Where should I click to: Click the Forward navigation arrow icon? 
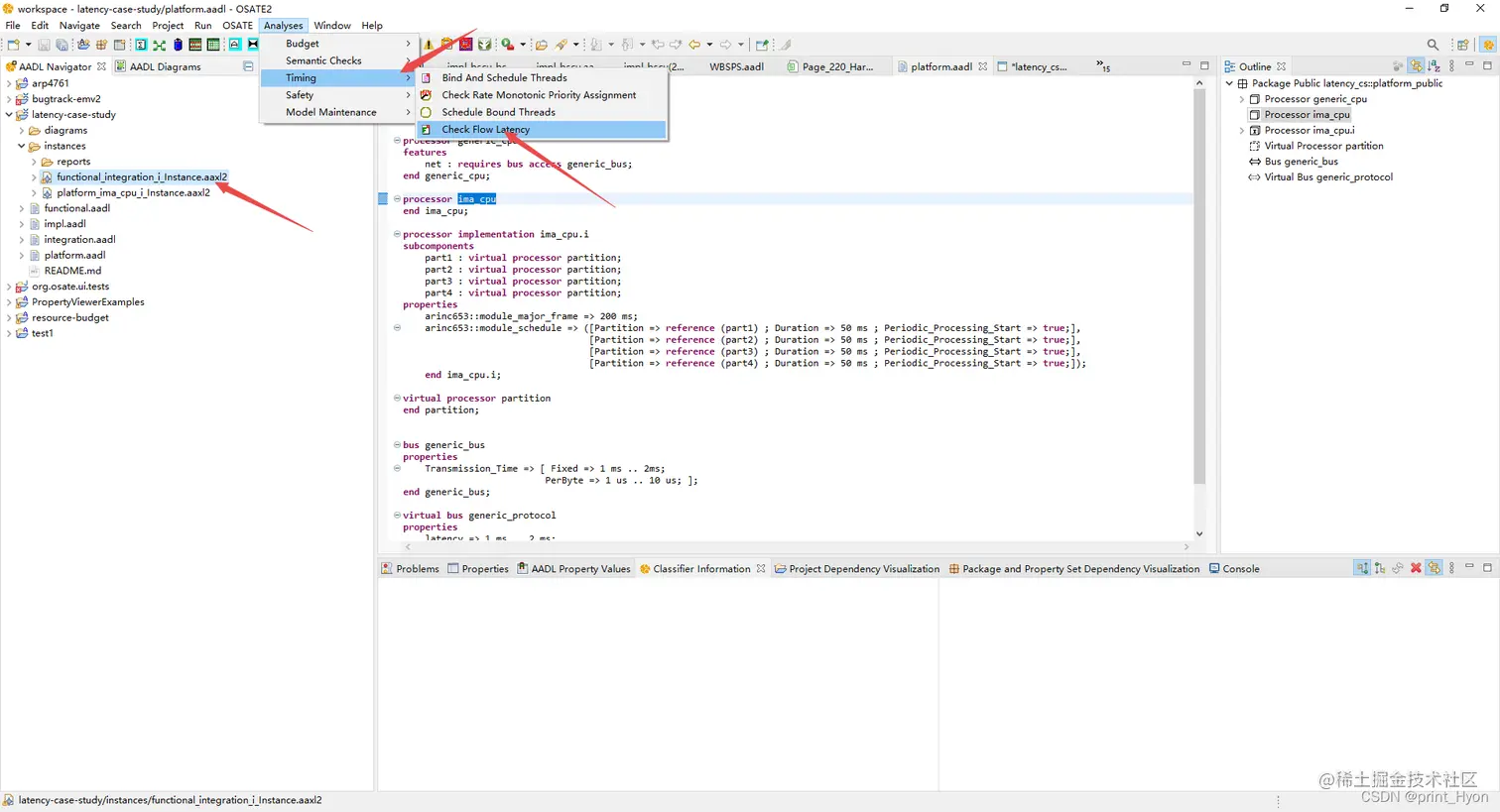(726, 45)
